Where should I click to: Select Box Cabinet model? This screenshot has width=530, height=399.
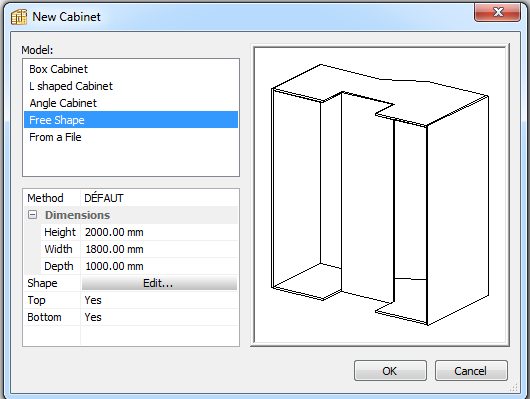click(131, 69)
